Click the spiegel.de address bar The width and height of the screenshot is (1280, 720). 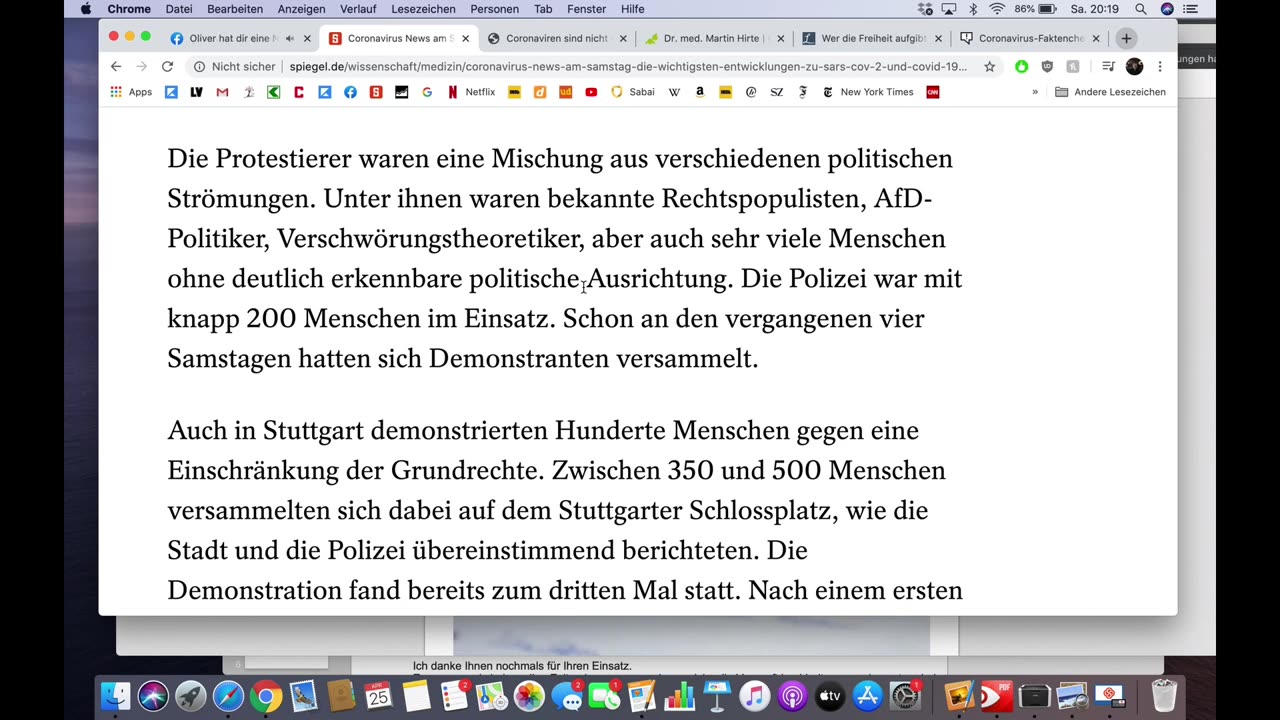tap(628, 67)
